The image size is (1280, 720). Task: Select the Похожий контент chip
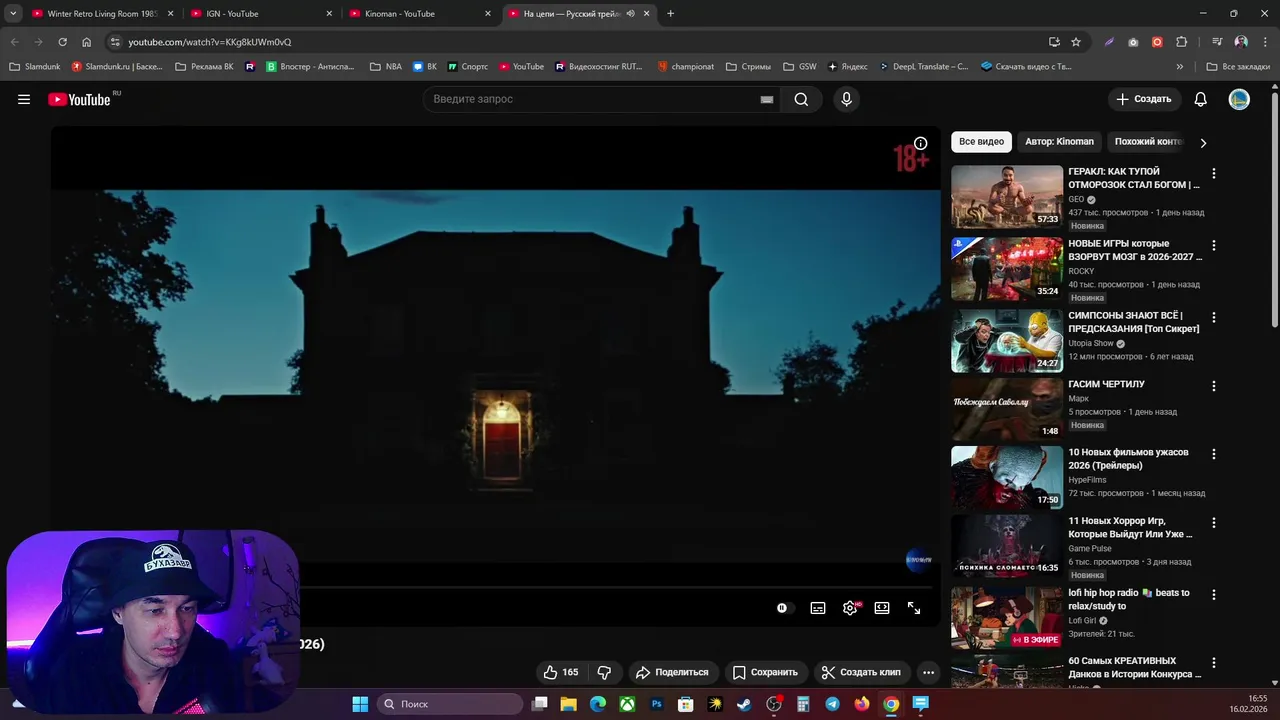[1148, 142]
